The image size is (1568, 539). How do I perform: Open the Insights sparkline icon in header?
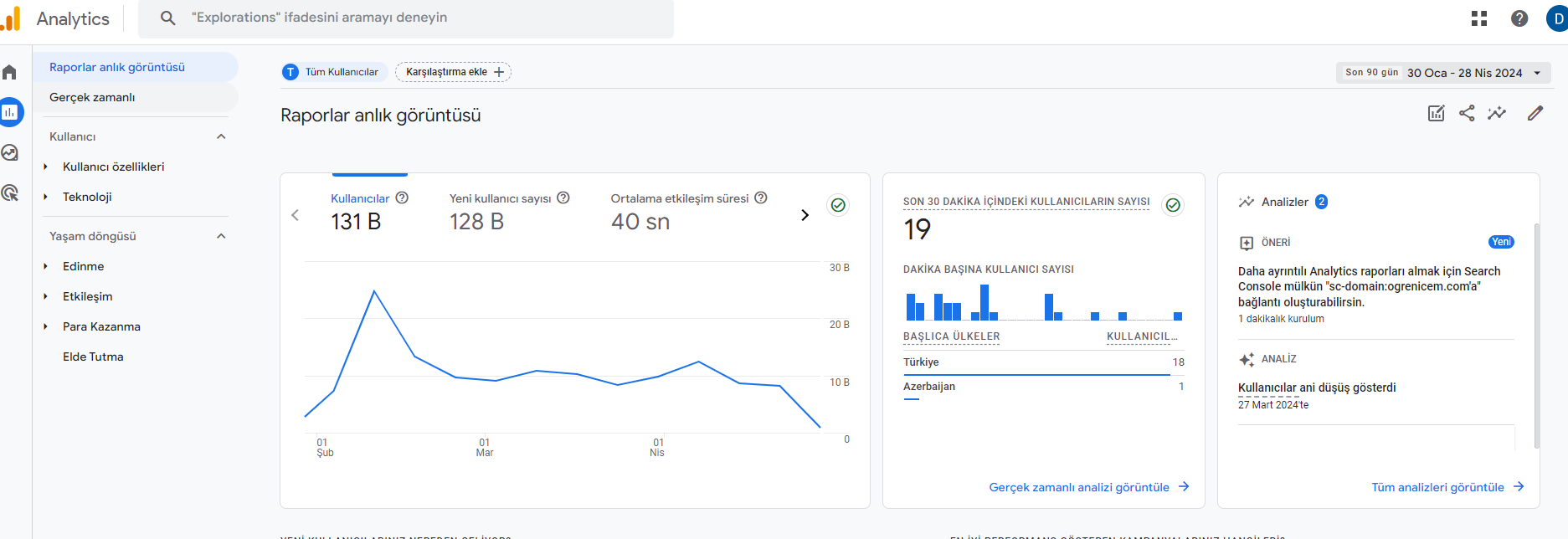point(1497,113)
